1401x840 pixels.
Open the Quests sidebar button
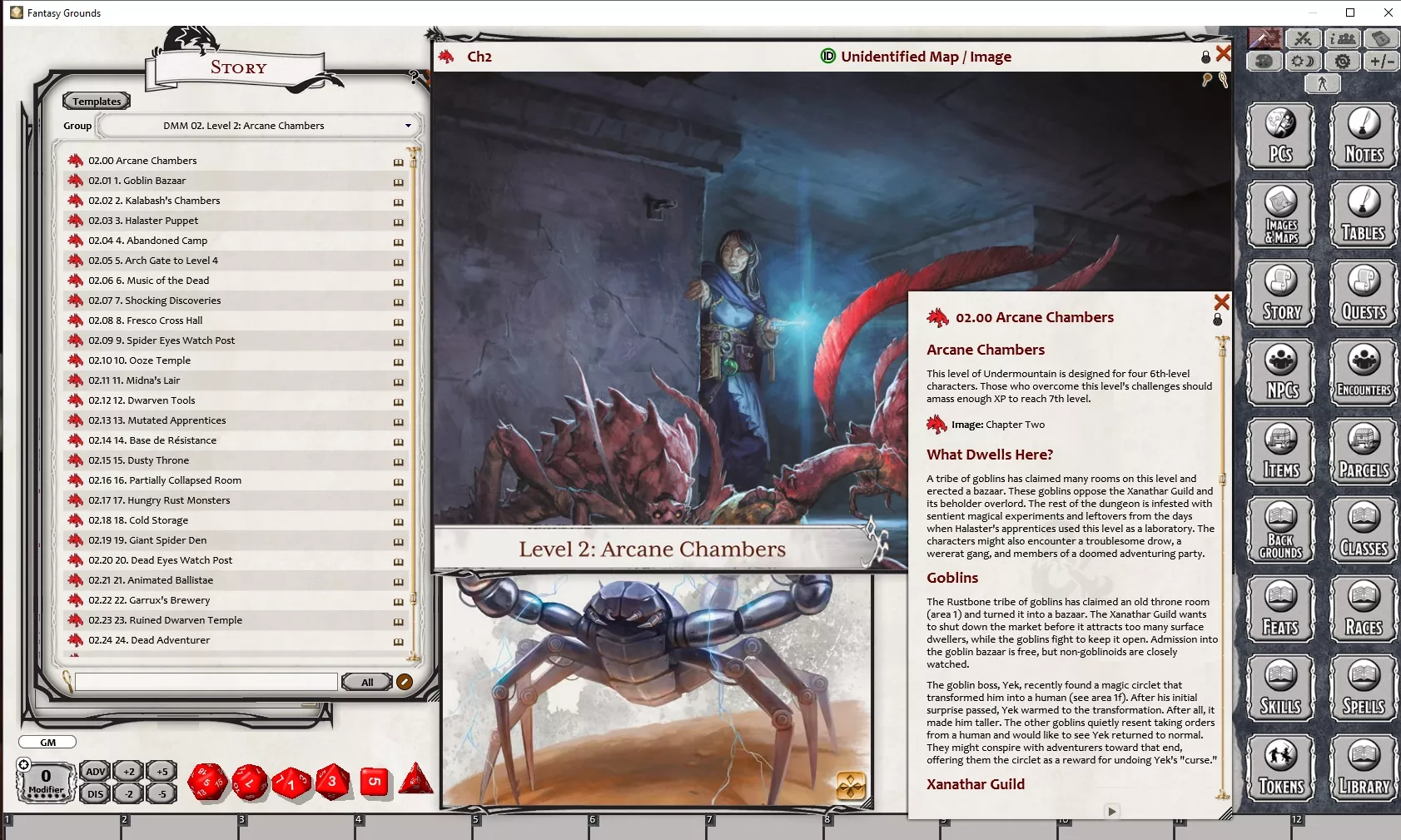1364,294
